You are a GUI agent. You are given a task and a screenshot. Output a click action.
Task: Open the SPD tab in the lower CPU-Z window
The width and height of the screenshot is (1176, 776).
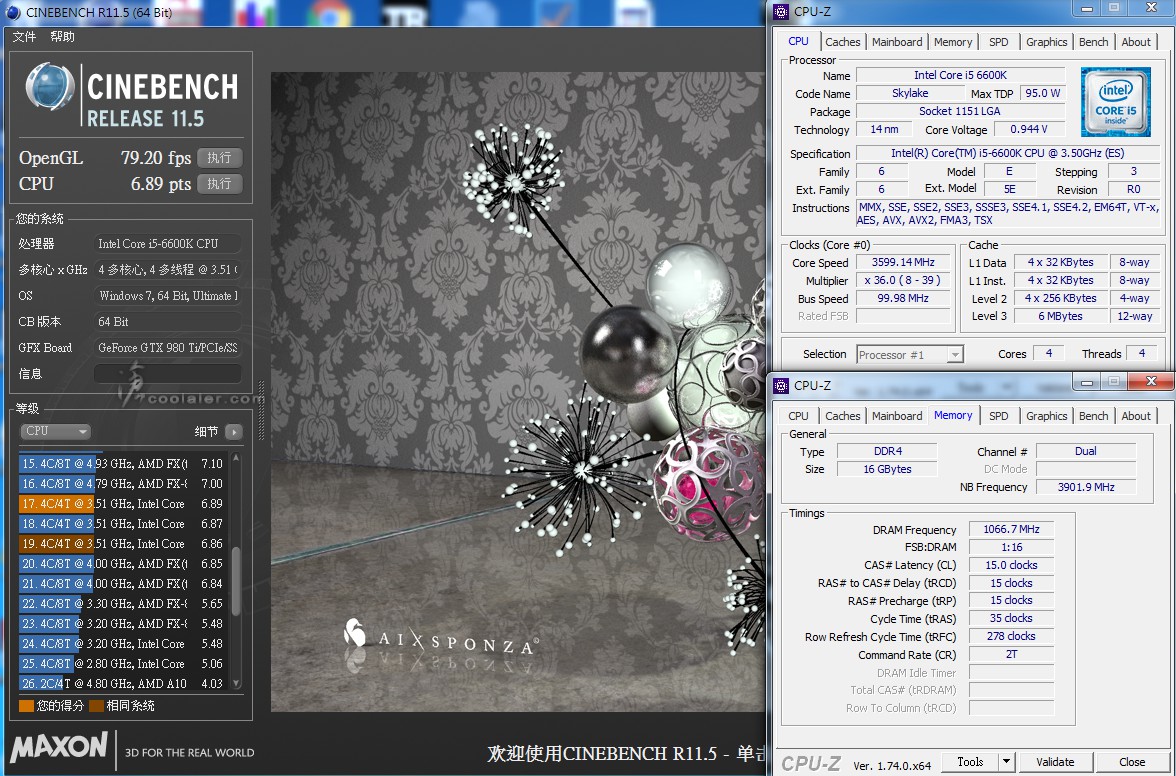point(999,416)
